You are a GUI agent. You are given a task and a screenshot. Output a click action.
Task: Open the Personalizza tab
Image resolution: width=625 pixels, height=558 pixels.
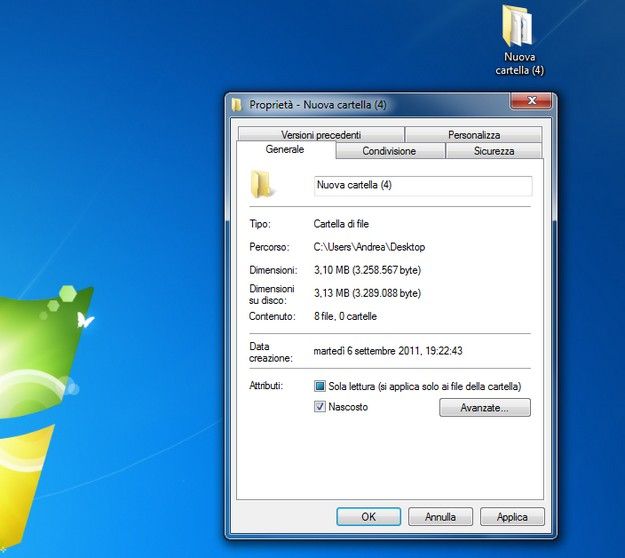pos(474,135)
